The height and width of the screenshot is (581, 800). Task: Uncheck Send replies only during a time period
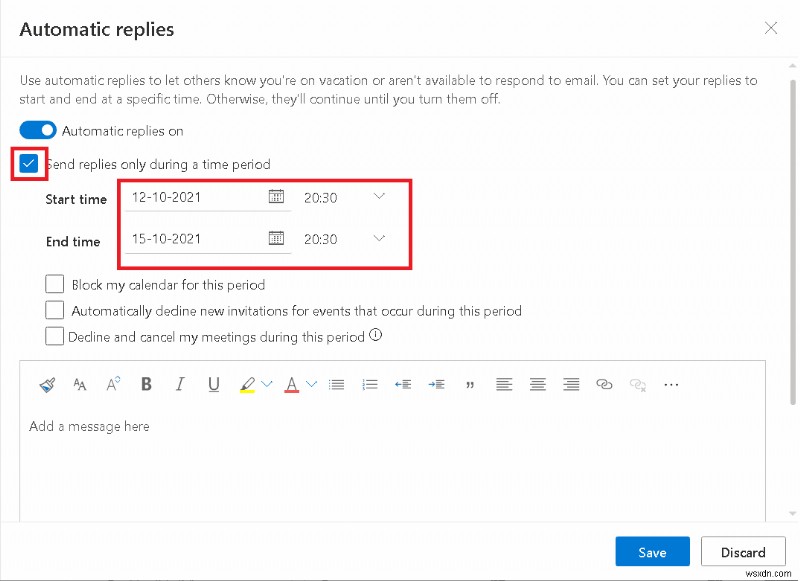(29, 164)
